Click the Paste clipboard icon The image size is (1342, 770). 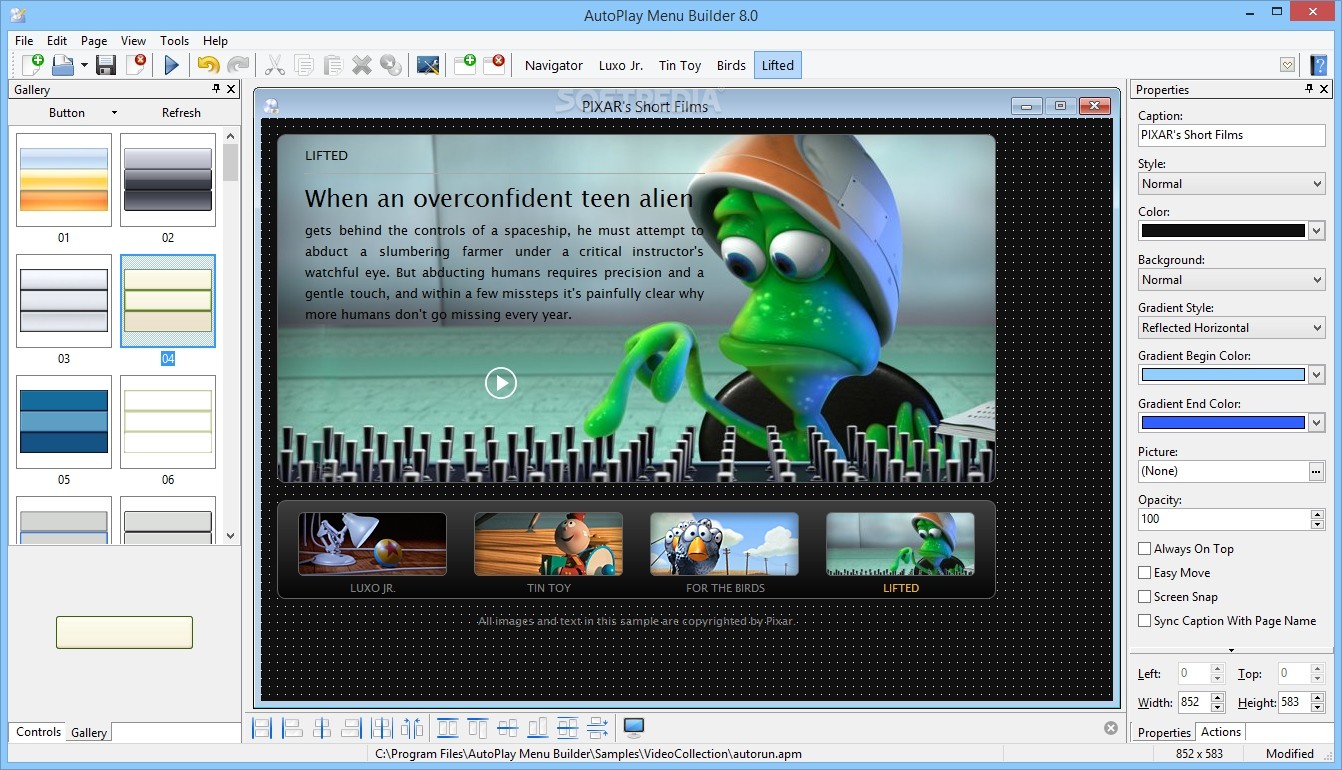click(x=333, y=65)
